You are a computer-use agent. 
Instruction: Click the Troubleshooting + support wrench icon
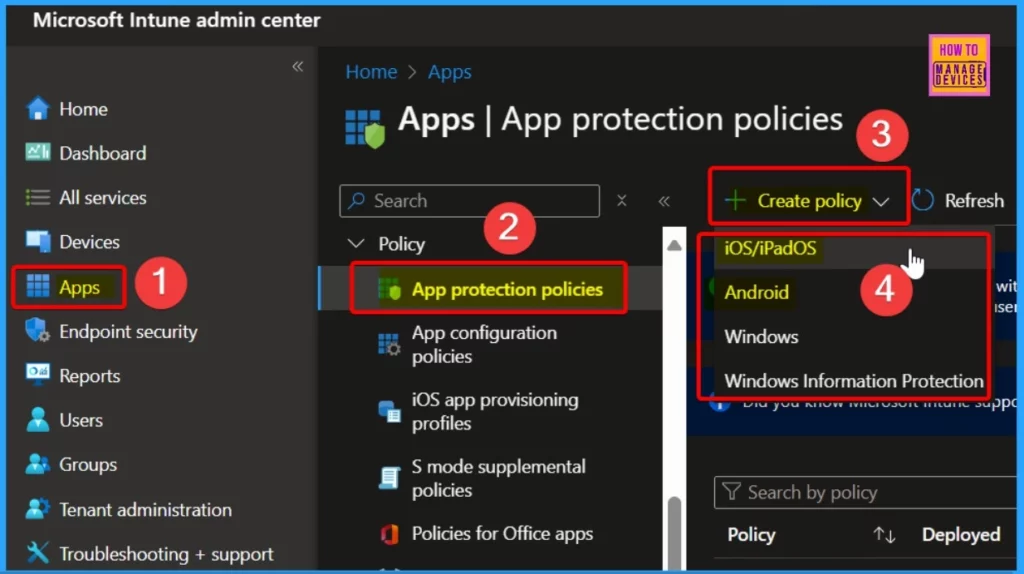38,553
